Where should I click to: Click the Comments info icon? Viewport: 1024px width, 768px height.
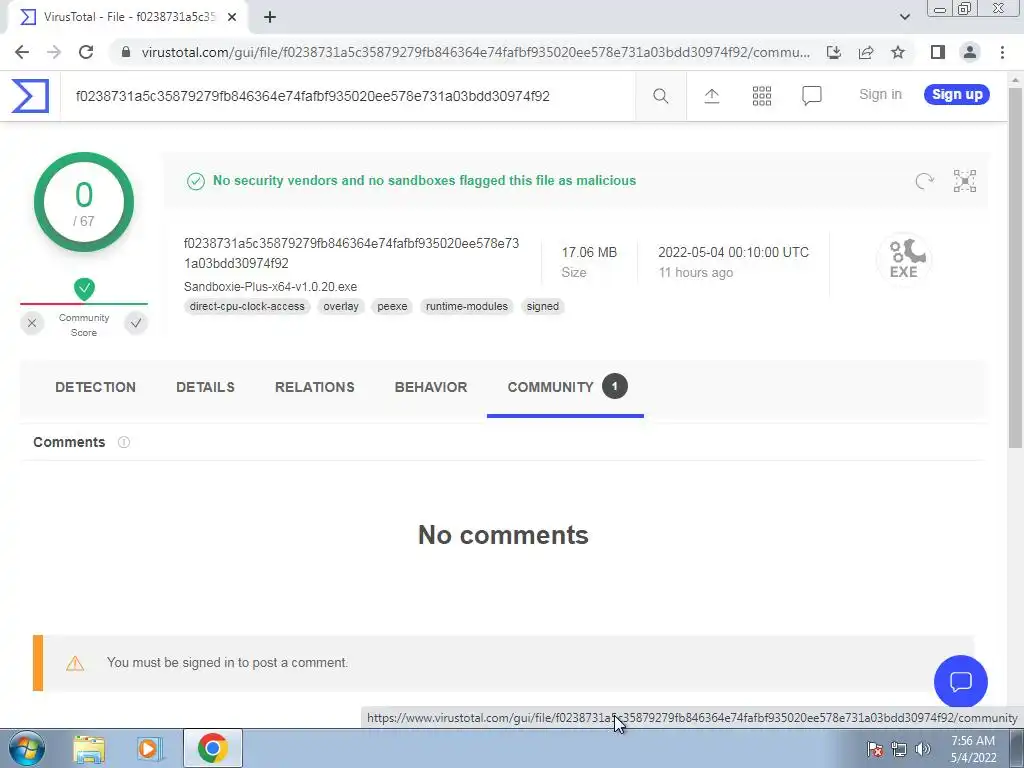pos(123,442)
